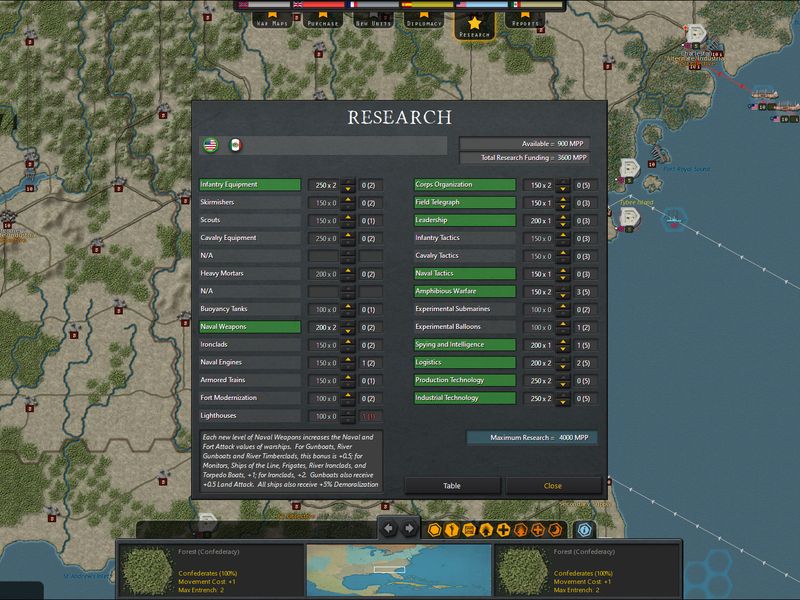Toggle the flag banner hex icon

469,530
